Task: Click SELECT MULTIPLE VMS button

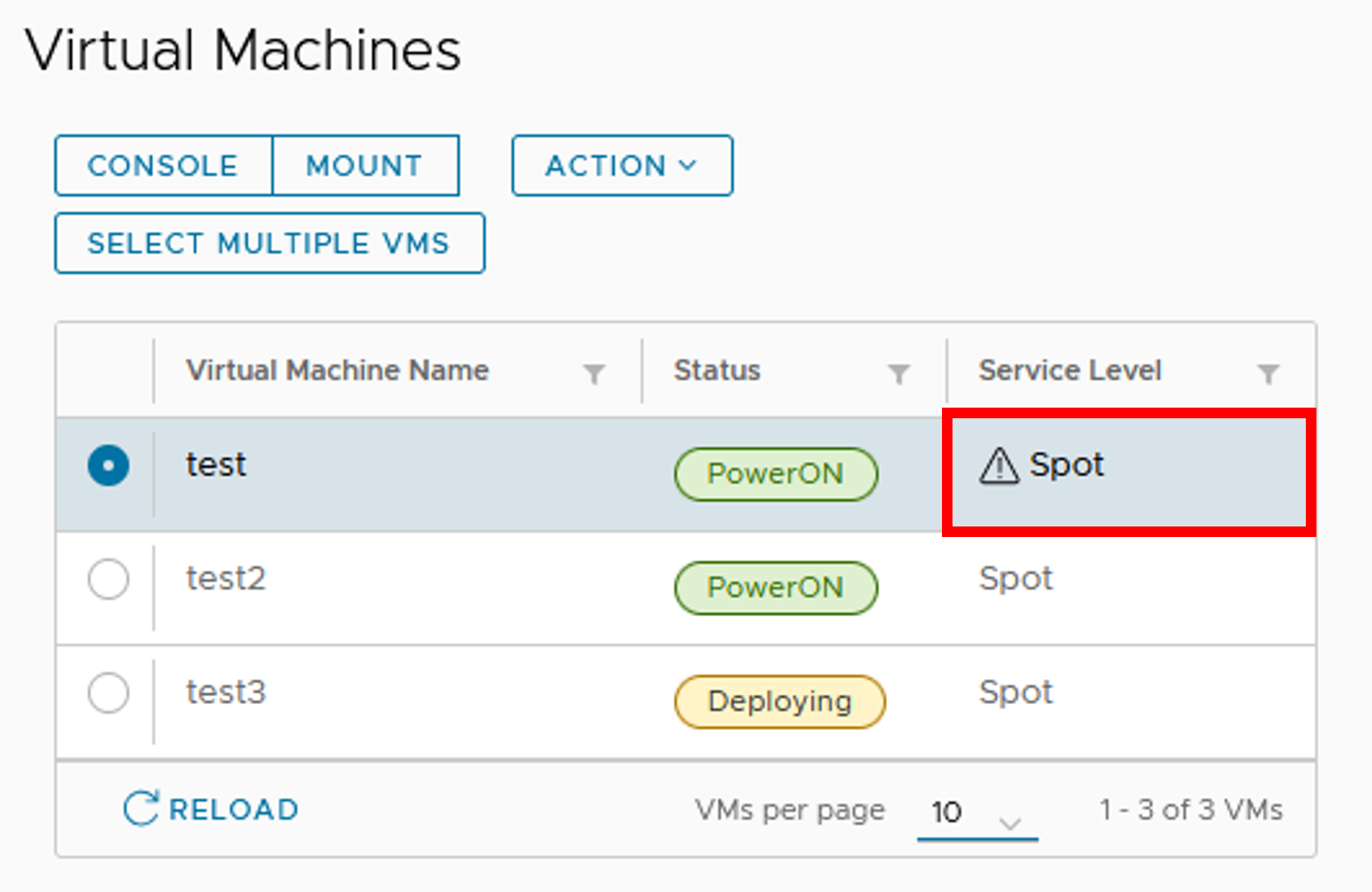Action: (x=269, y=244)
